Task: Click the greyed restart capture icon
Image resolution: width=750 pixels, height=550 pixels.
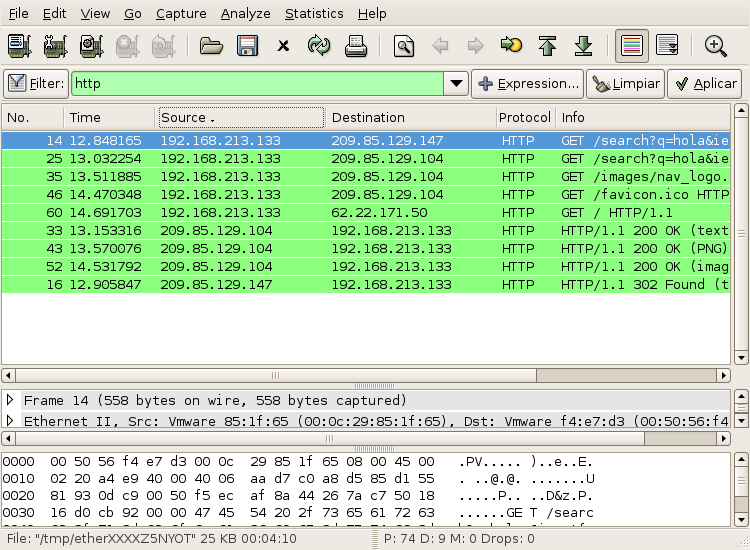Action: (163, 46)
